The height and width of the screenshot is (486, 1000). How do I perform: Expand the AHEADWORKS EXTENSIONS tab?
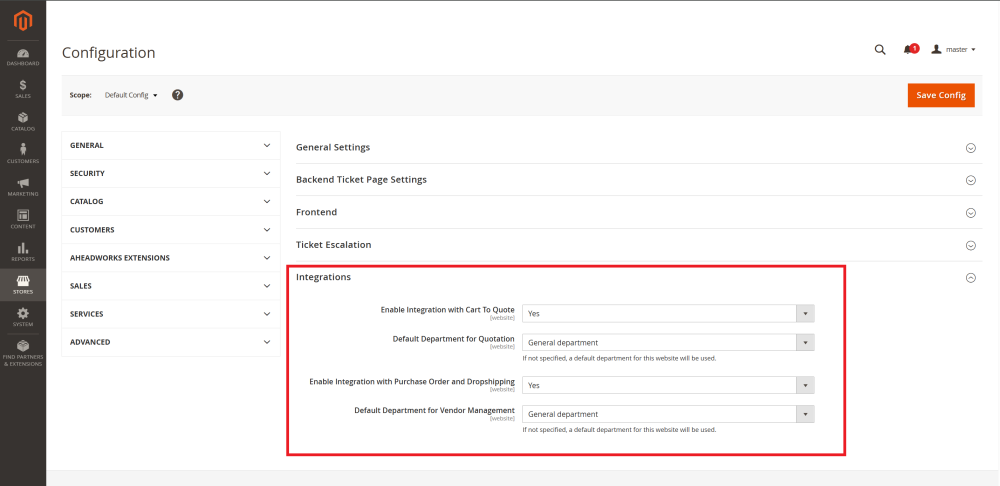170,258
